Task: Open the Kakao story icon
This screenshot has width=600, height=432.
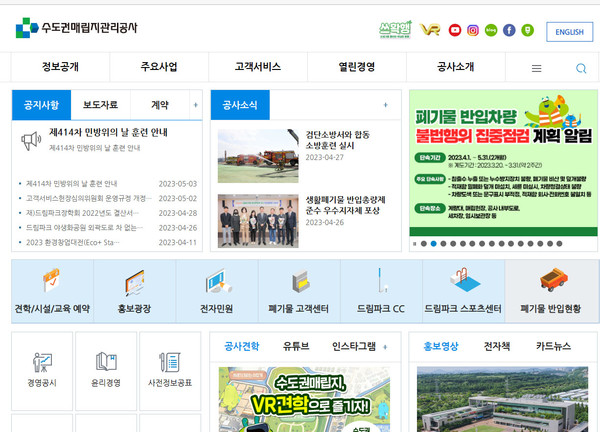Action: (x=527, y=30)
